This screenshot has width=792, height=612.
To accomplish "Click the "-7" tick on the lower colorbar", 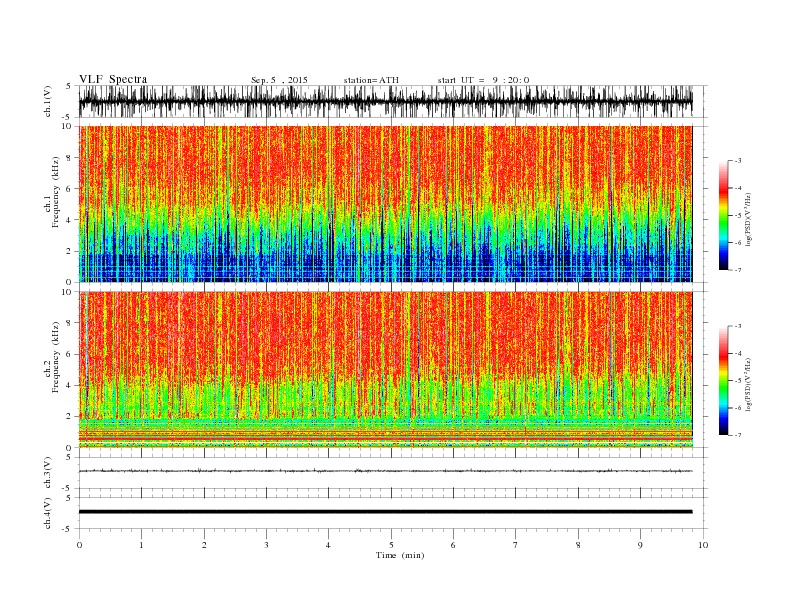I will [x=738, y=435].
